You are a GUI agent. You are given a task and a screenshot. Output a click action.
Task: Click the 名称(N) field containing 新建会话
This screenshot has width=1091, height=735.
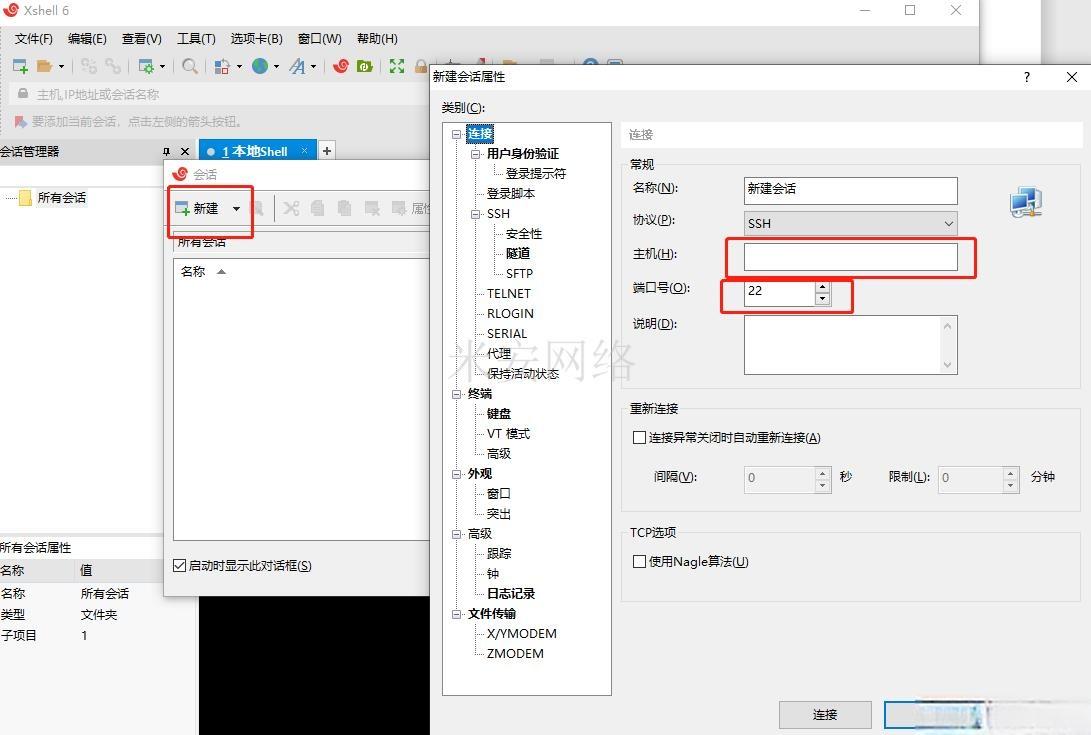(x=850, y=190)
